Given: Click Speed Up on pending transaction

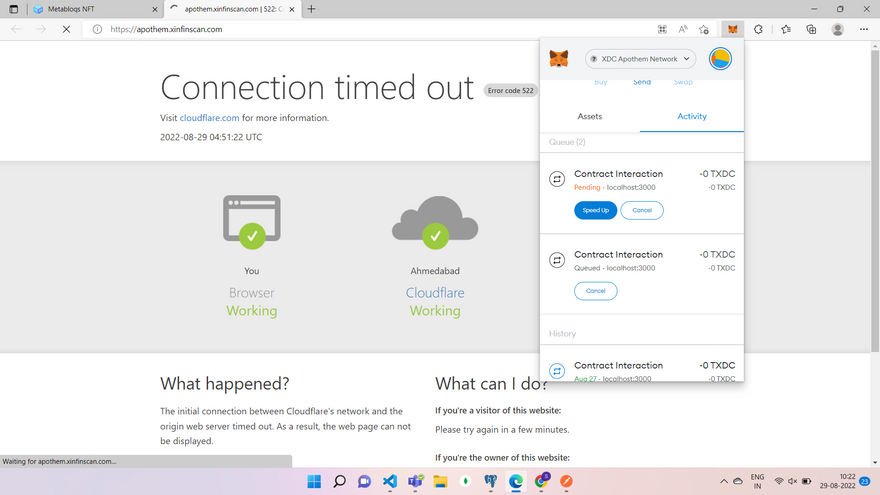Looking at the screenshot, I should point(595,210).
